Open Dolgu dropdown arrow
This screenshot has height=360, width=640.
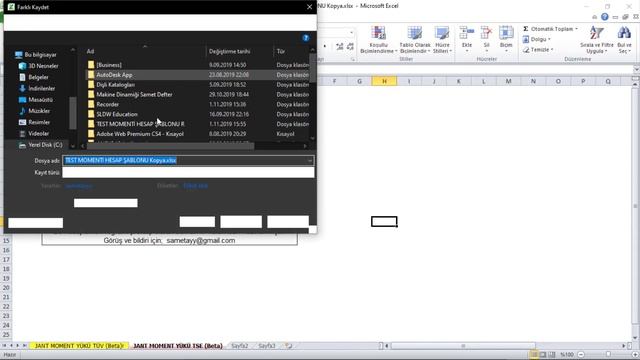click(x=549, y=39)
